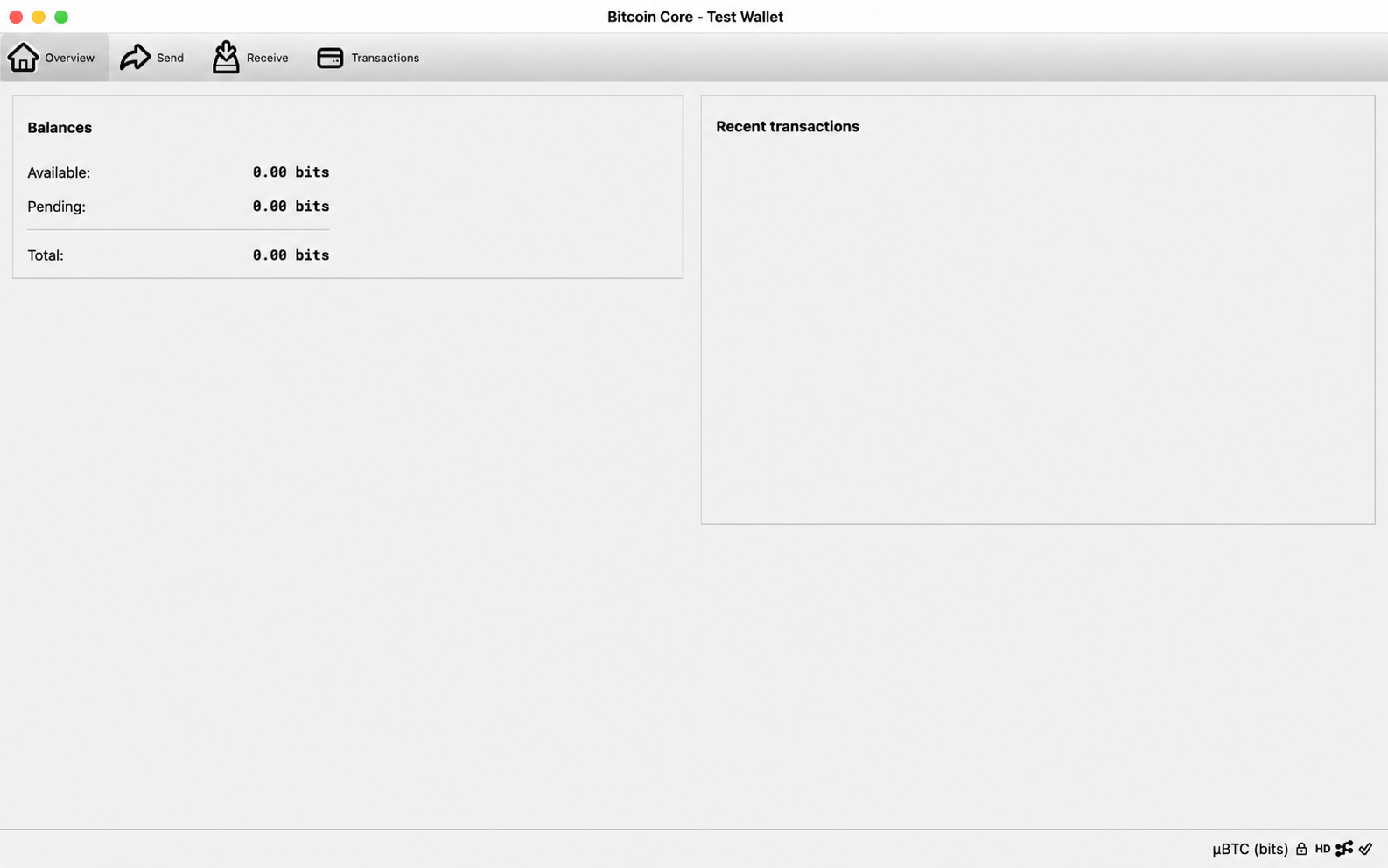Image resolution: width=1388 pixels, height=868 pixels.
Task: Click the Pending label
Action: pyautogui.click(x=56, y=206)
